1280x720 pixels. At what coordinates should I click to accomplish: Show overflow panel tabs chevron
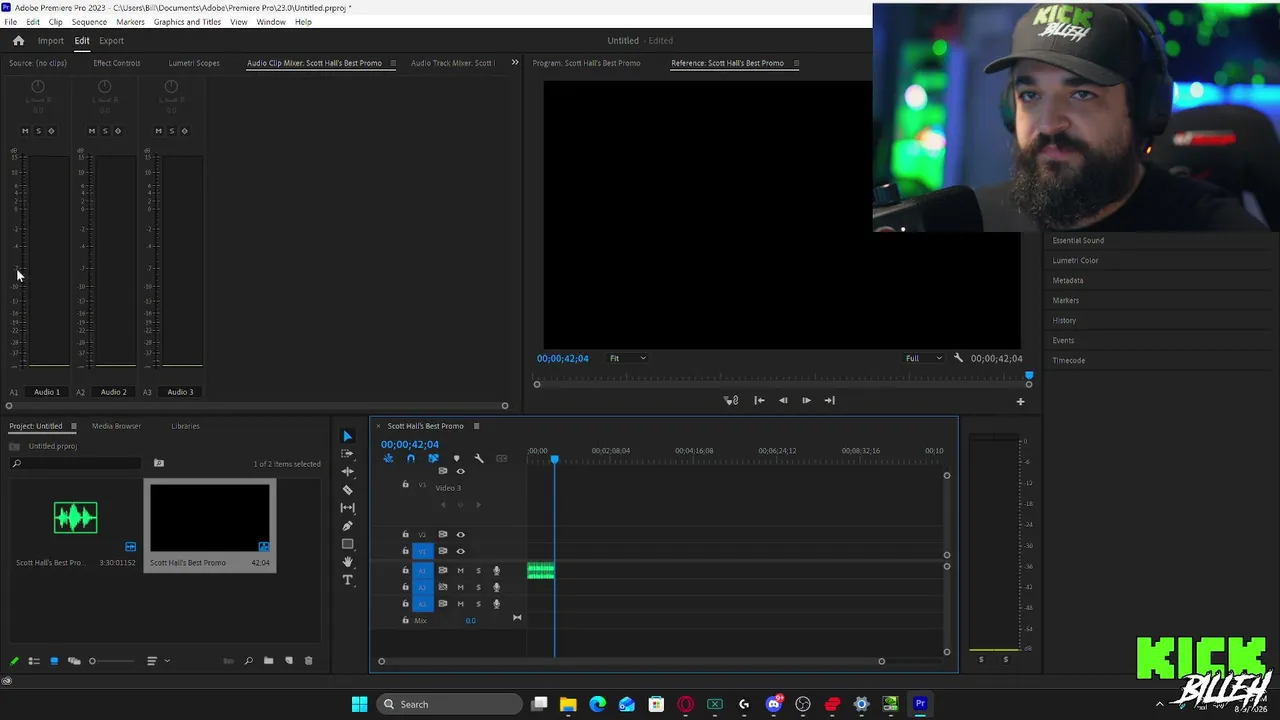[x=515, y=63]
